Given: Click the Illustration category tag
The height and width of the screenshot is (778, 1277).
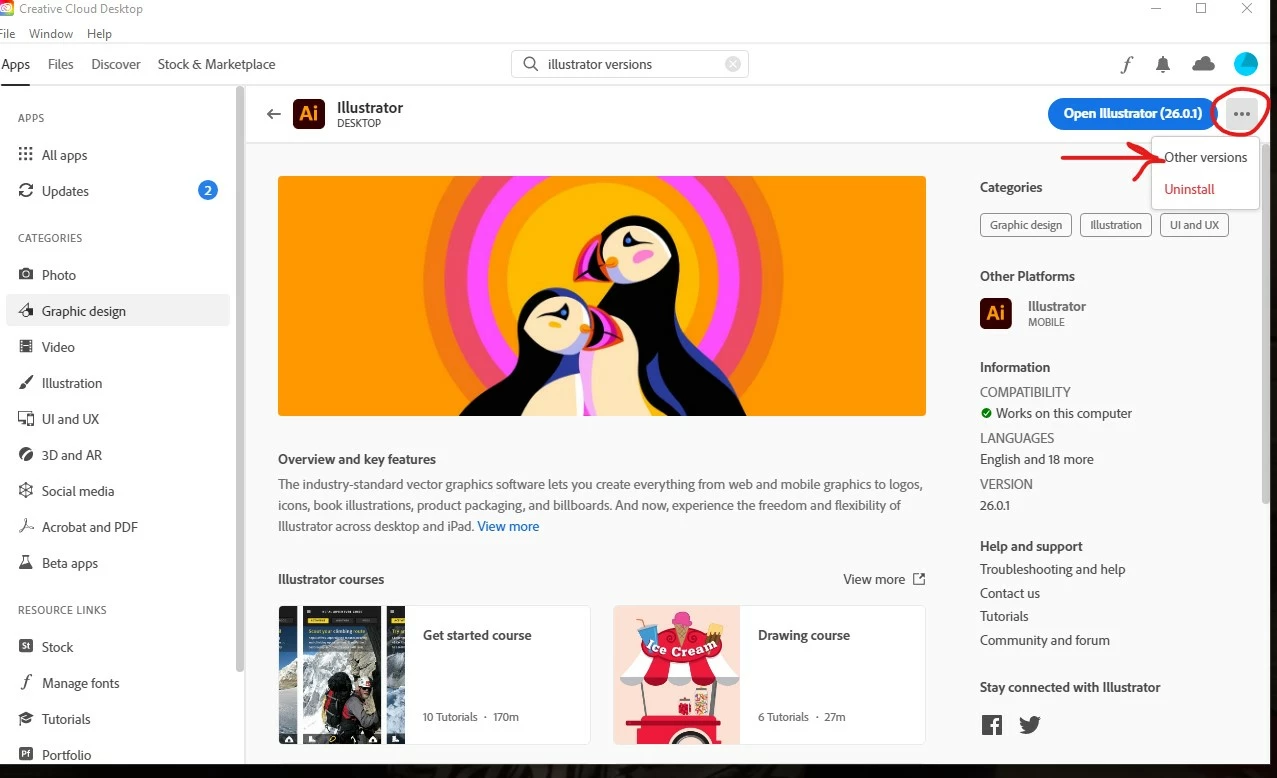Looking at the screenshot, I should tap(1116, 225).
